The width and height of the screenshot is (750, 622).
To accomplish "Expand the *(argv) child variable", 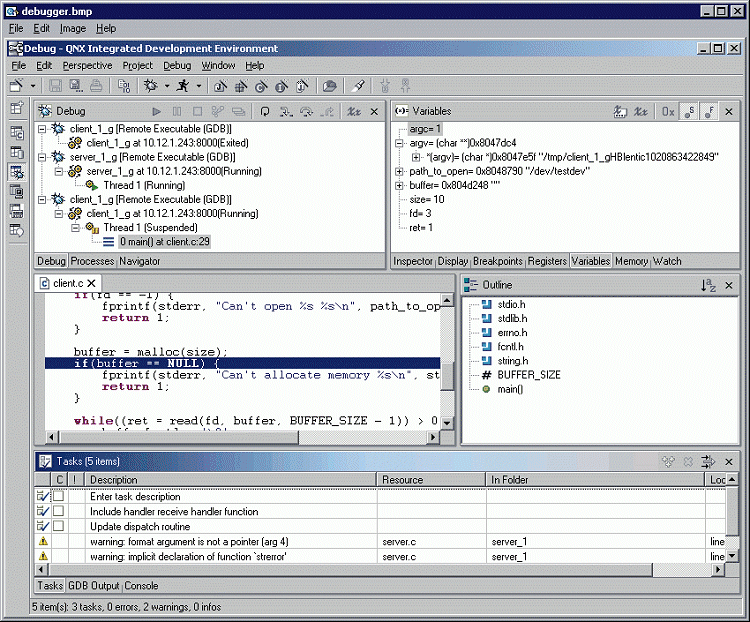I will coord(416,157).
